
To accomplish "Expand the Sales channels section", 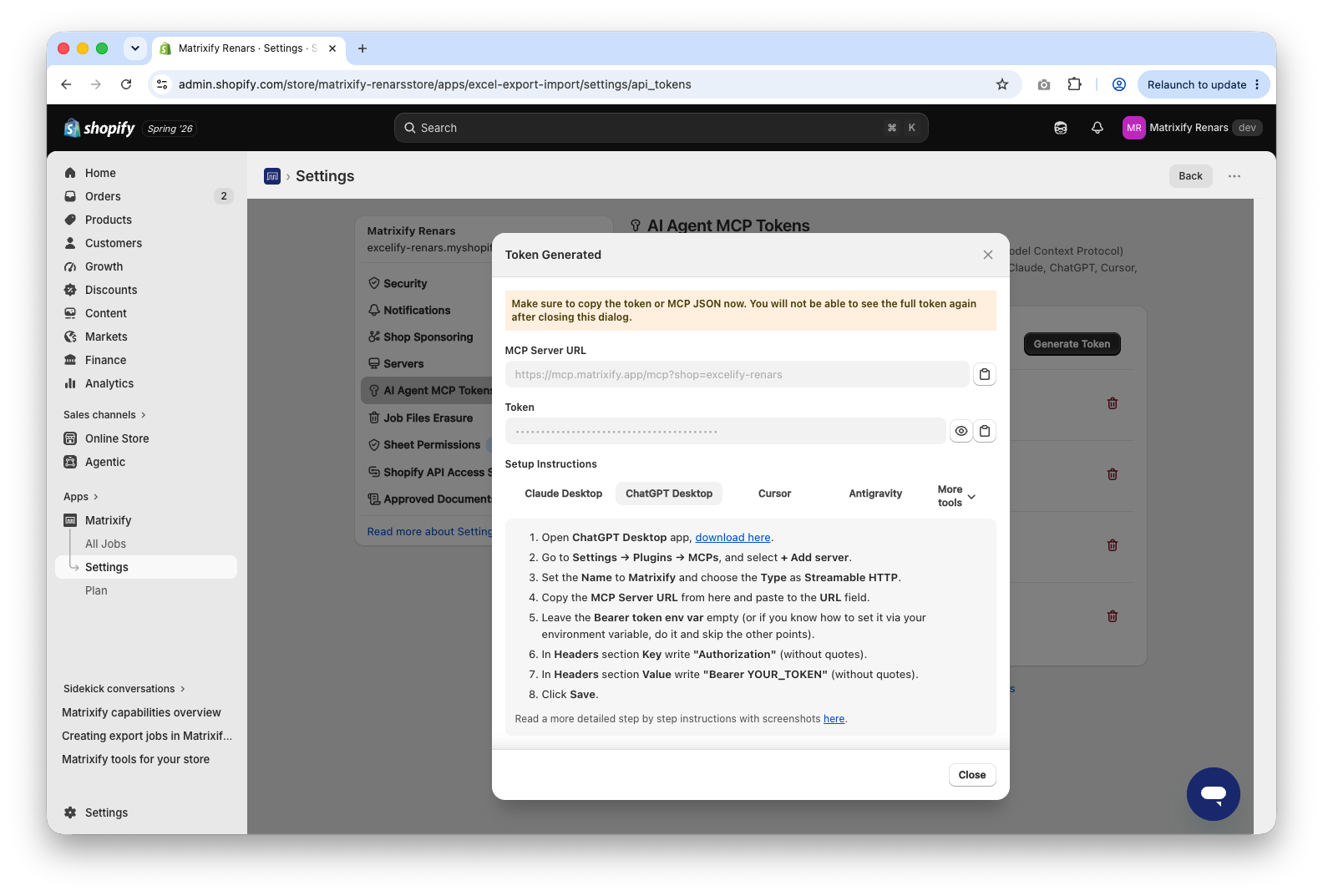I will pos(104,415).
